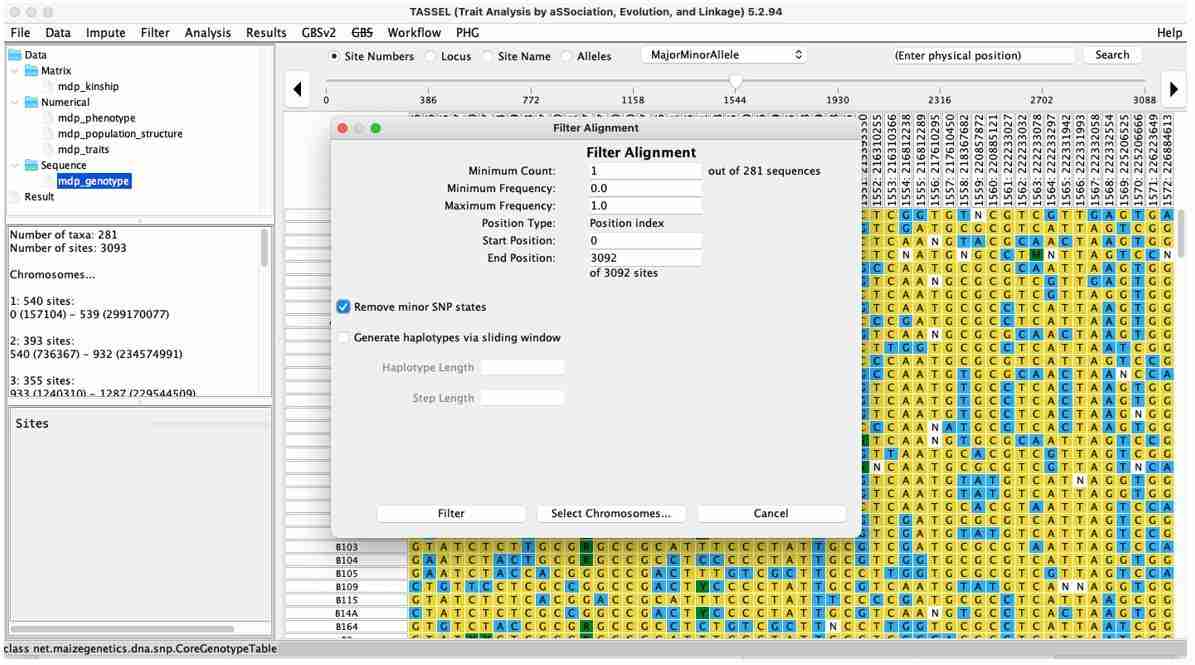
Task: Collapse the Matrix tree node
Action: (14, 71)
